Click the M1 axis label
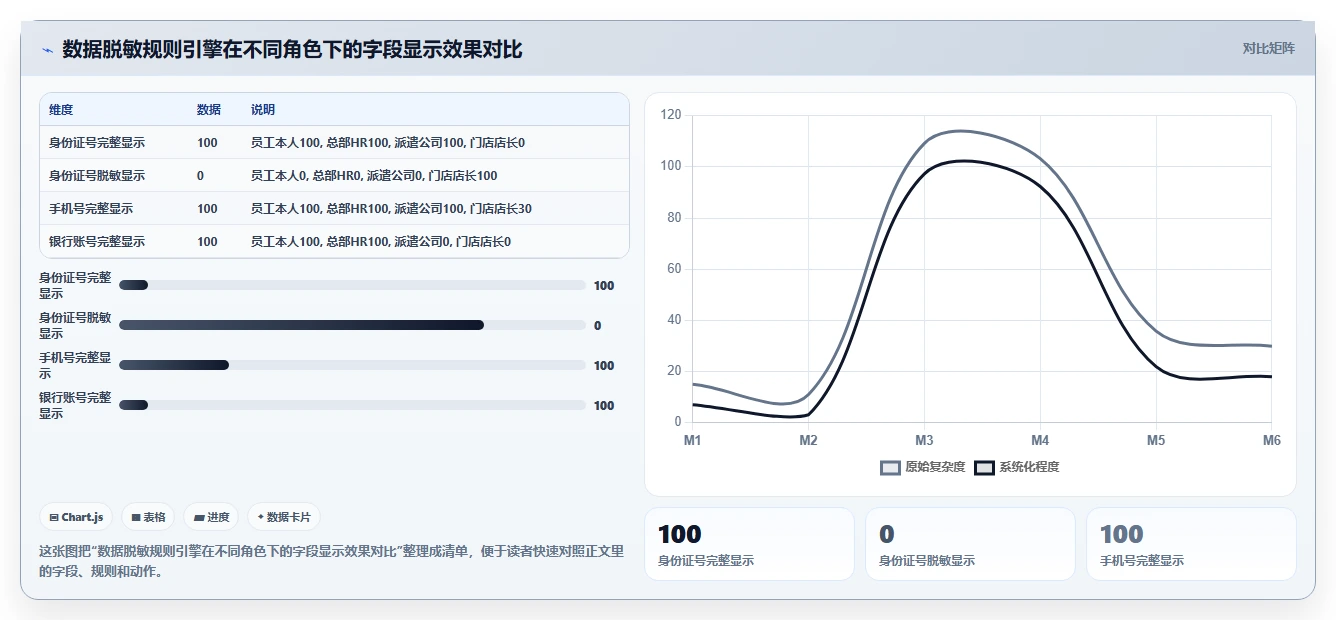Viewport: 1336px width, 620px height. (x=692, y=440)
